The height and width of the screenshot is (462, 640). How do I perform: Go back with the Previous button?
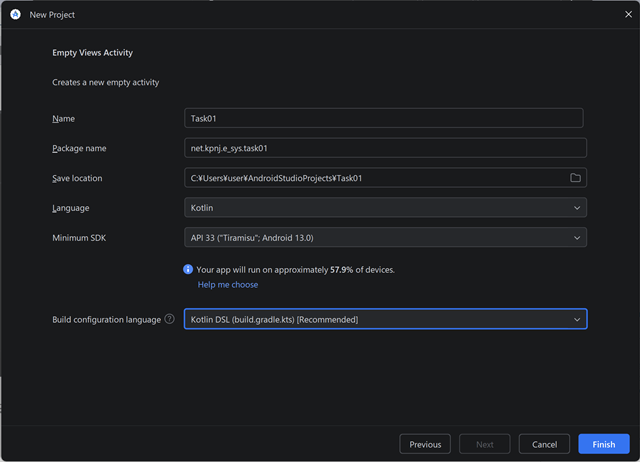[x=425, y=444]
